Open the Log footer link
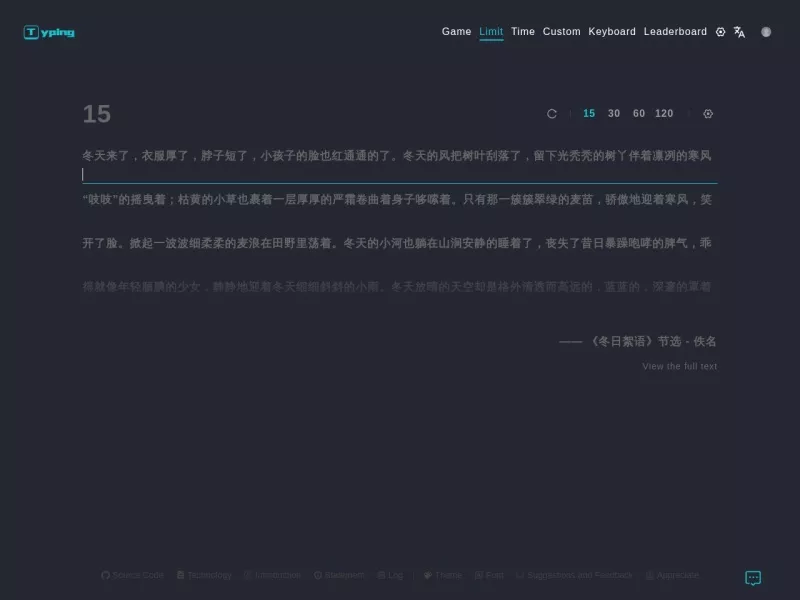The image size is (800, 600). [390, 575]
